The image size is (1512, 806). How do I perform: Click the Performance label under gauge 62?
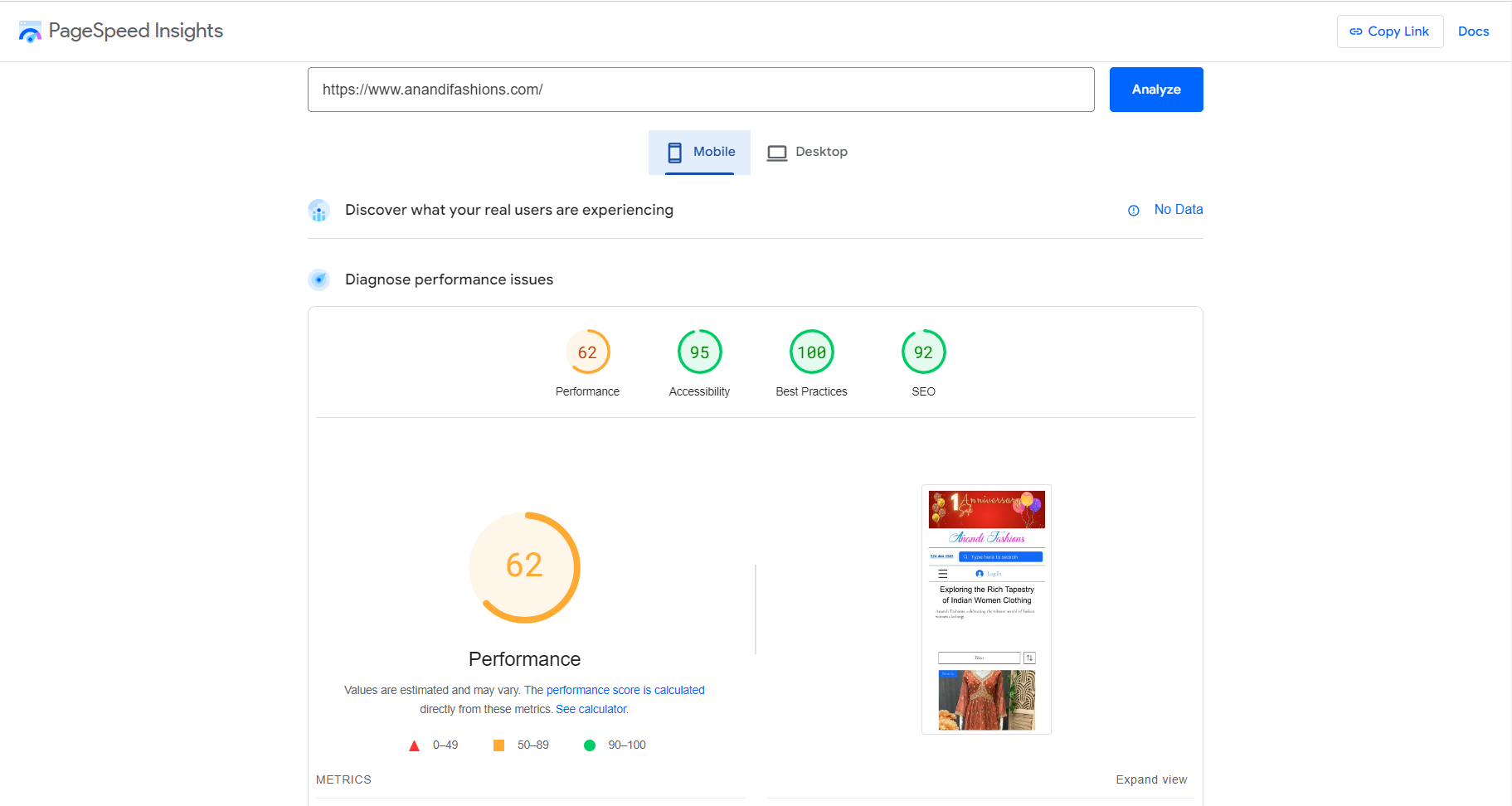pos(587,391)
